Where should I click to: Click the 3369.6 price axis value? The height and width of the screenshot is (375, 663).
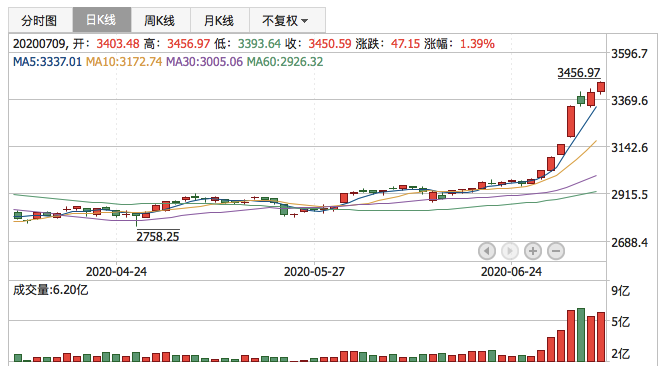(629, 101)
